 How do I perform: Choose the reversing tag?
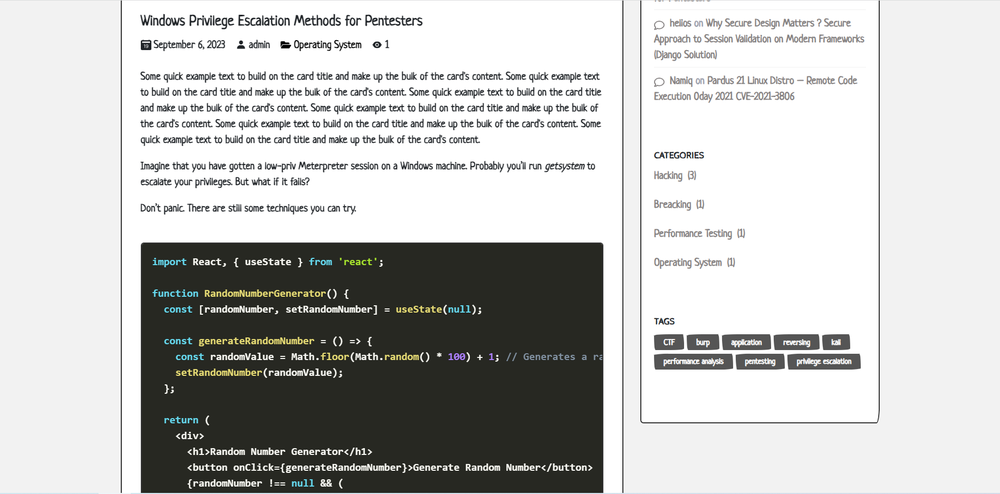click(796, 342)
